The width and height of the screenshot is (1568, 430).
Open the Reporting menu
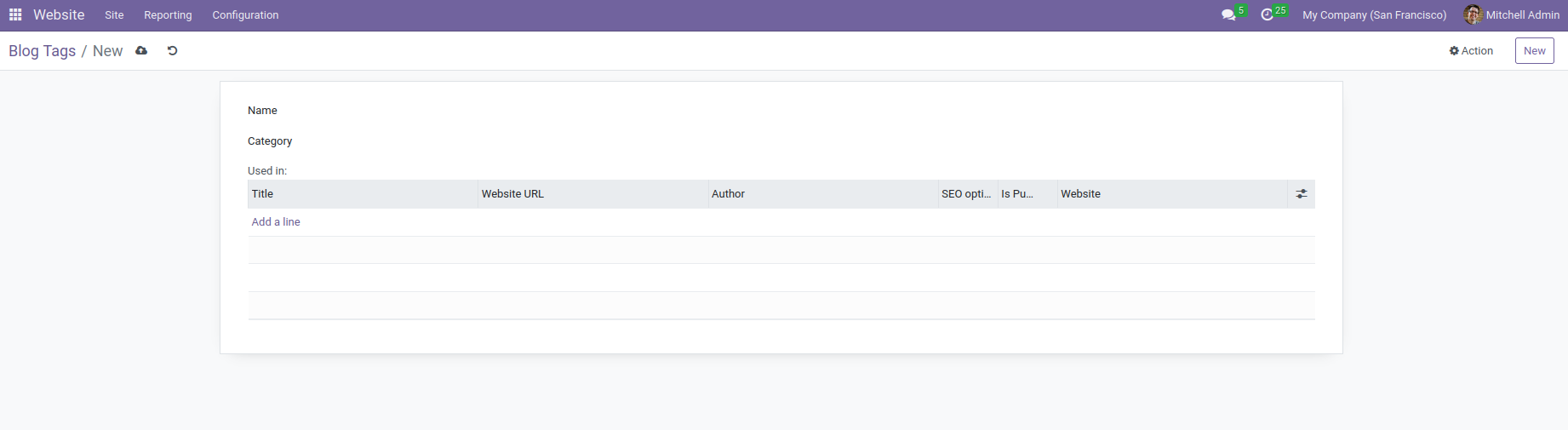pos(168,14)
